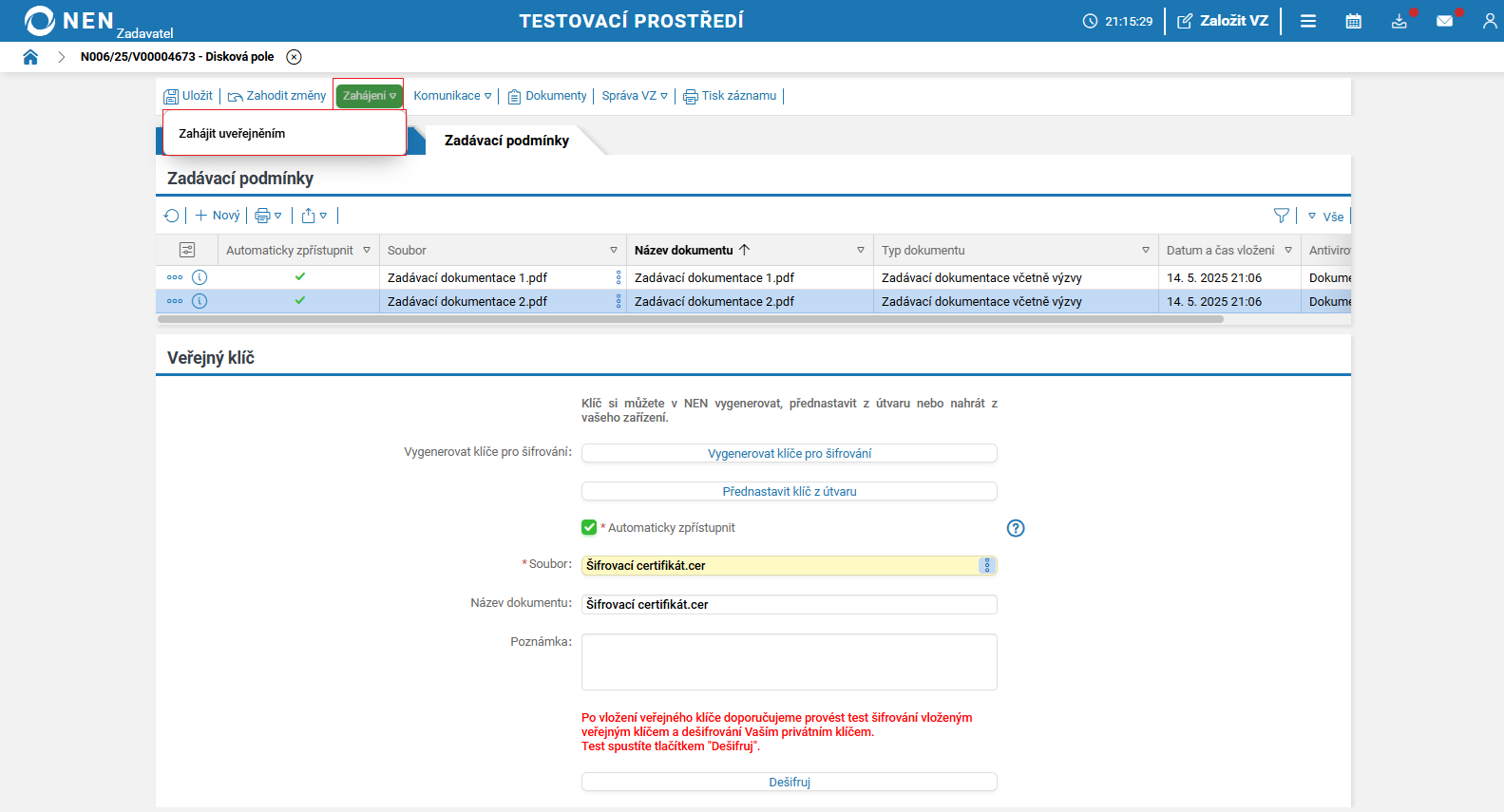Open the Vše view dropdown
The width and height of the screenshot is (1504, 812).
[1326, 217]
